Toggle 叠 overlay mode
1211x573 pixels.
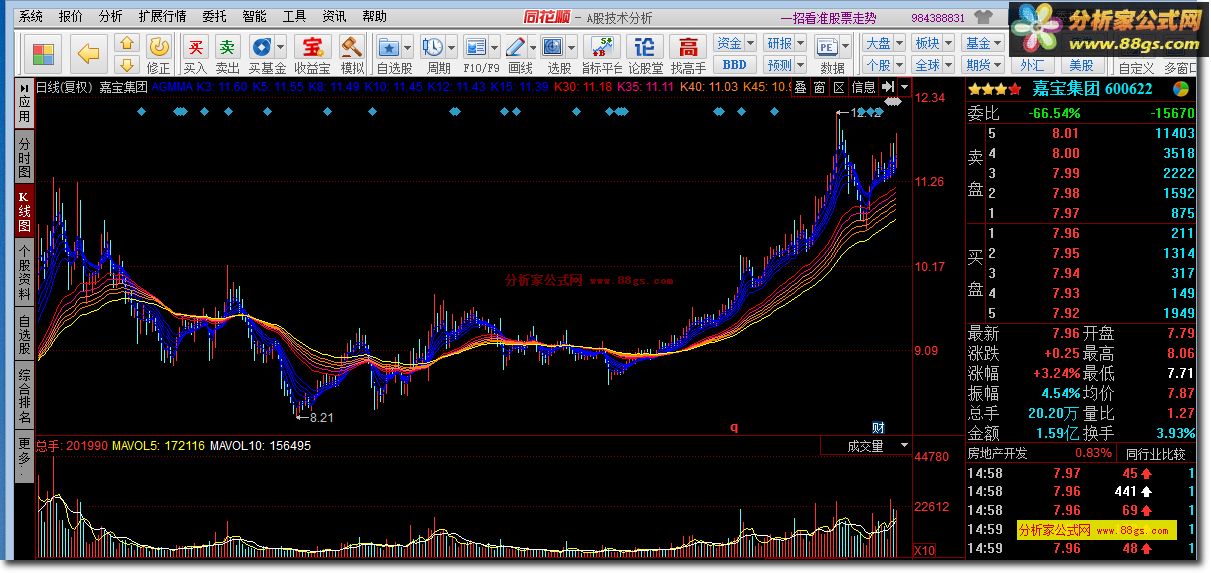click(800, 88)
